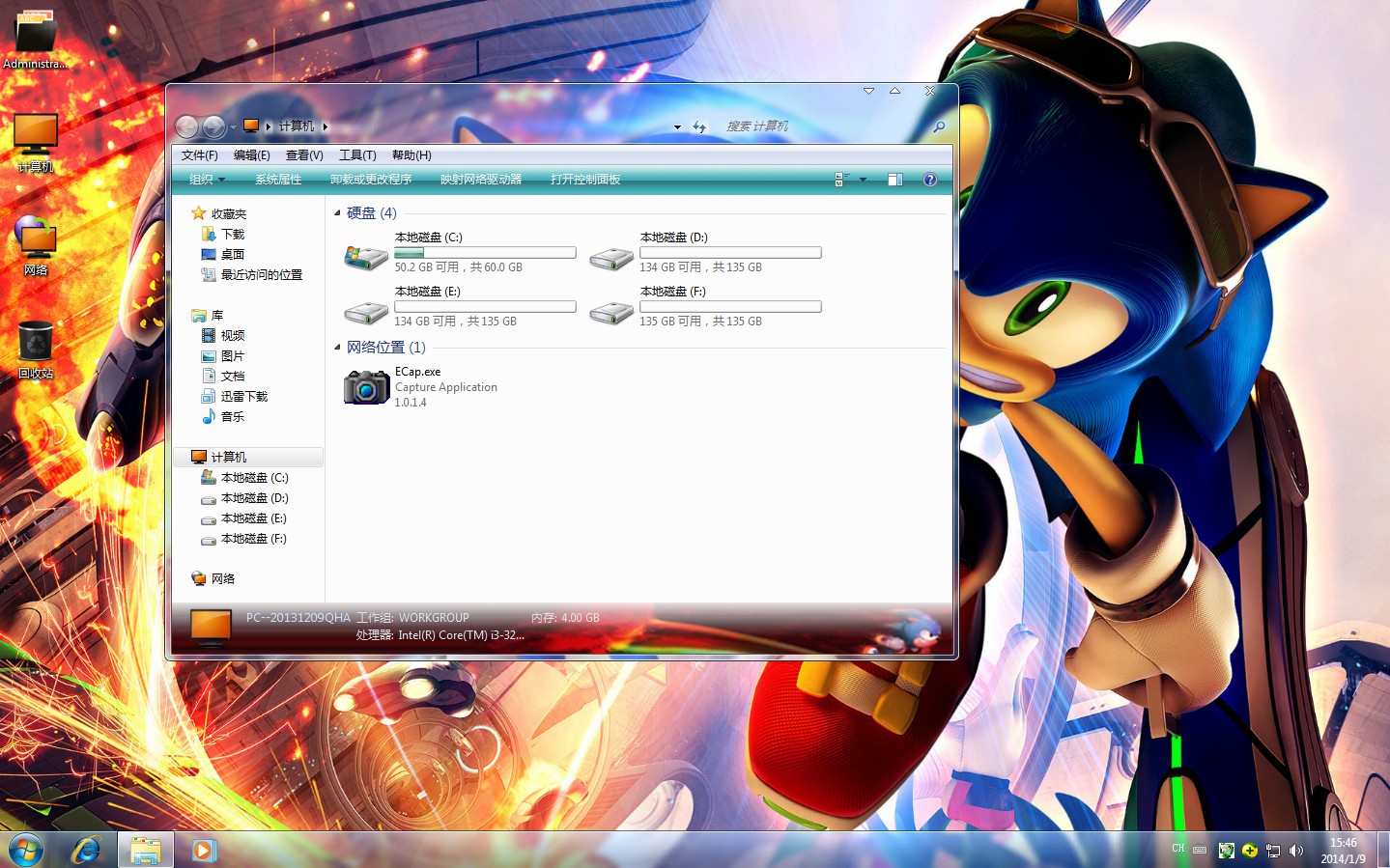Open the 文件(F) menu
The image size is (1390, 868).
point(200,155)
